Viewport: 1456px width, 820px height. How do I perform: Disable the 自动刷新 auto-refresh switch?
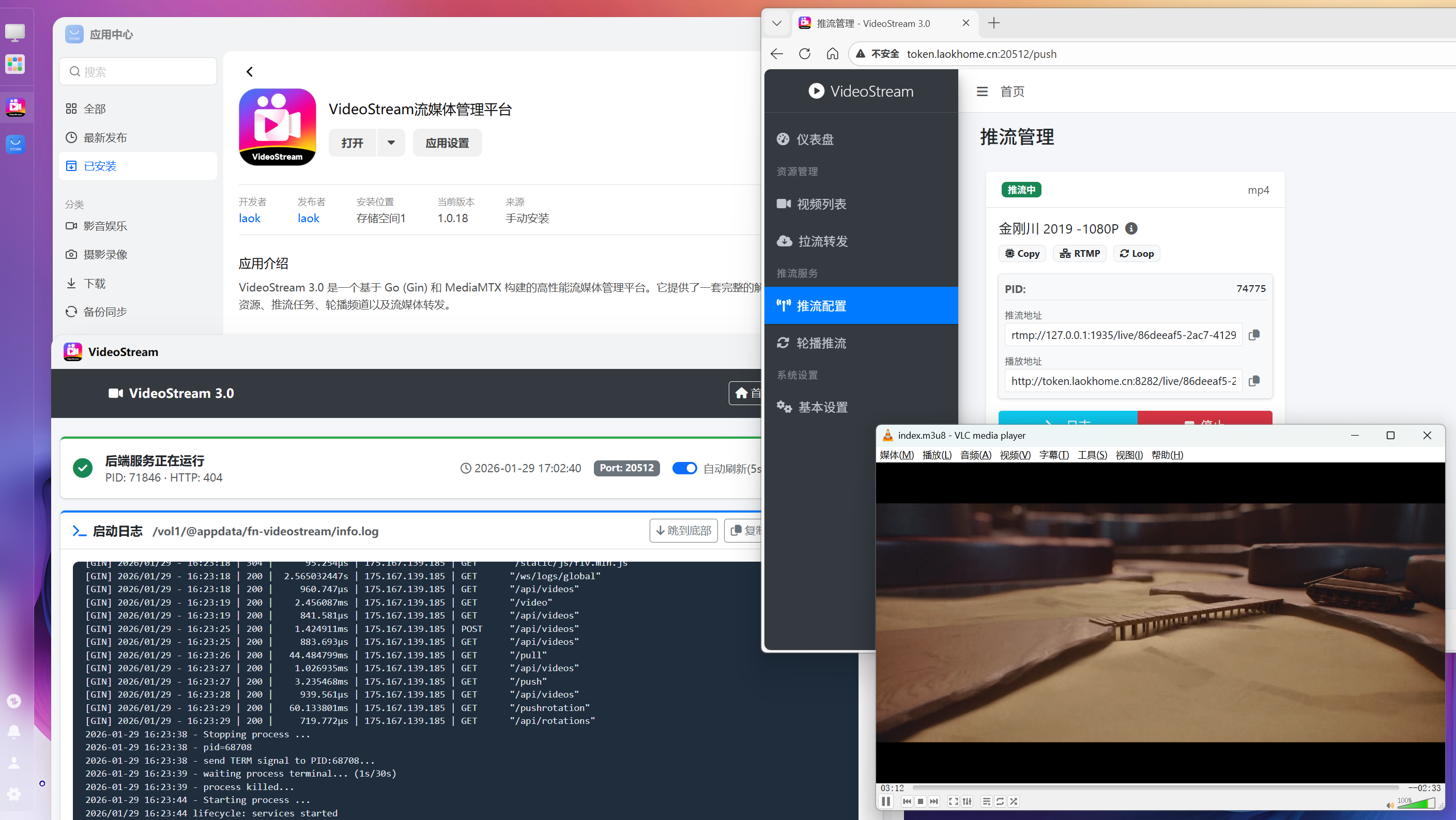[684, 468]
